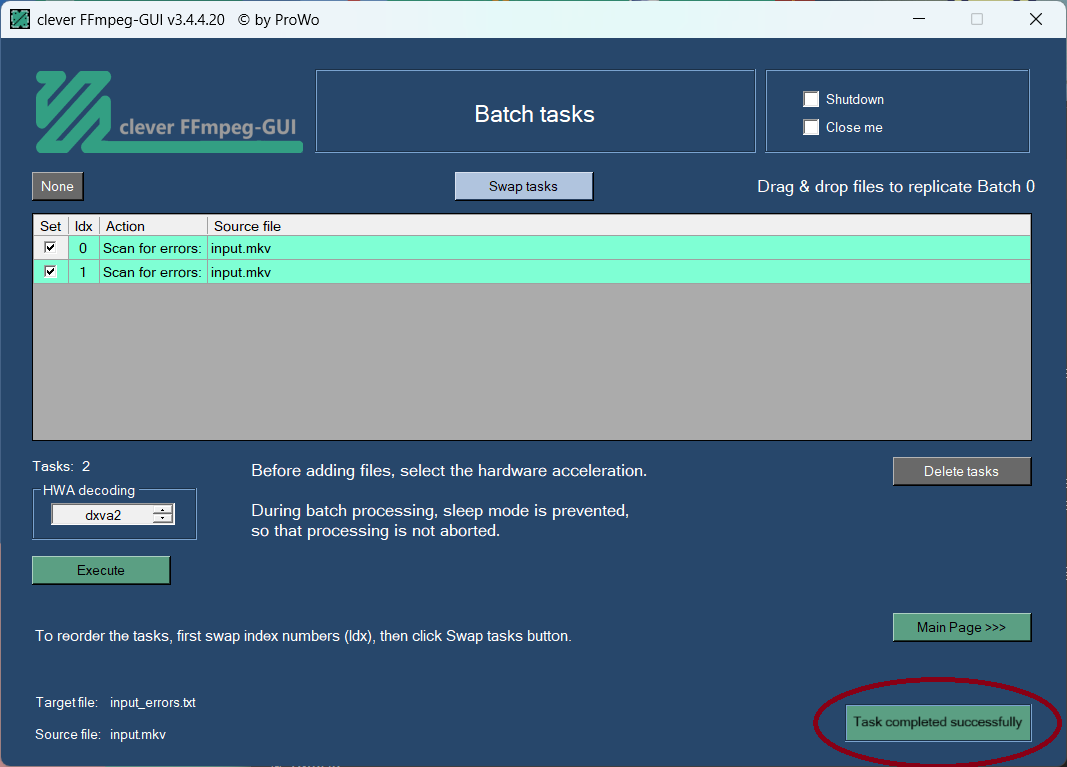Click the clever FFmpeg-GUI logo

169,112
